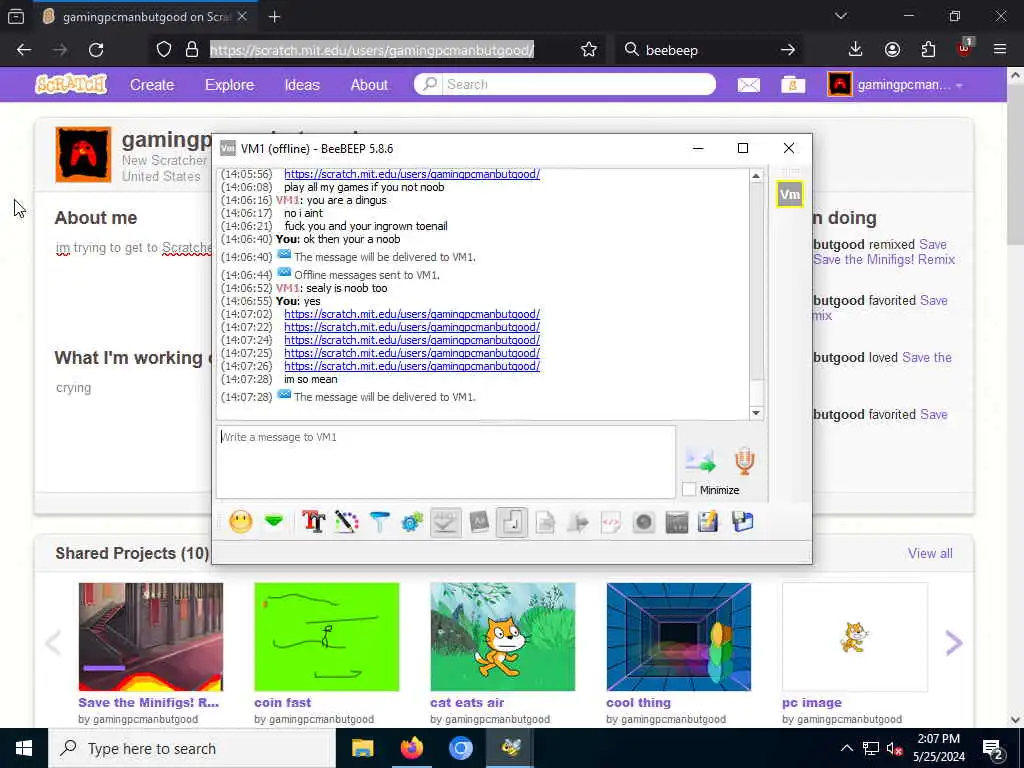Open the Firefox hamburger menu
The width and height of the screenshot is (1024, 768).
pyautogui.click(x=1000, y=50)
